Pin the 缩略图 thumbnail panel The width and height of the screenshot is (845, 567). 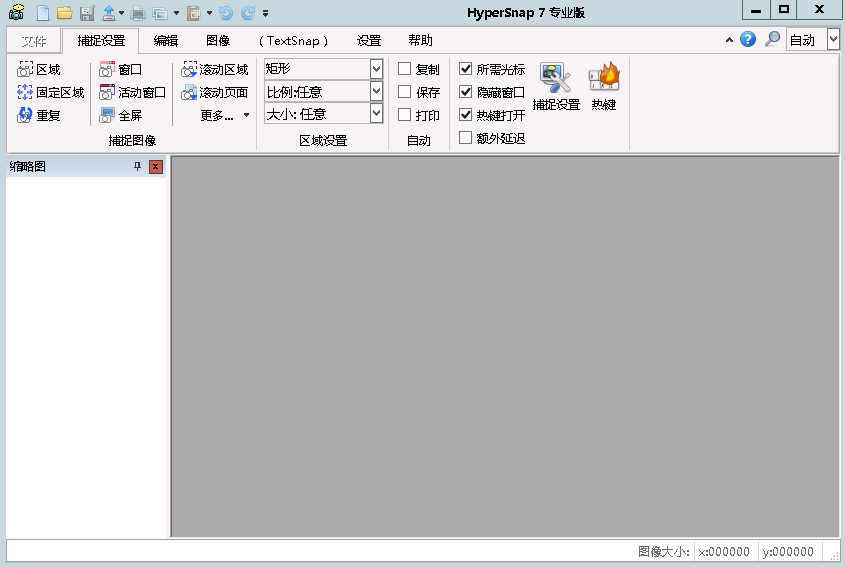coord(137,167)
